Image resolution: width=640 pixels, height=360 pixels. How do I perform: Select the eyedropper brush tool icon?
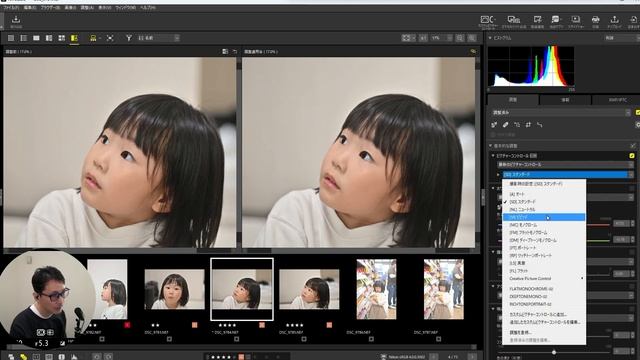click(x=505, y=124)
